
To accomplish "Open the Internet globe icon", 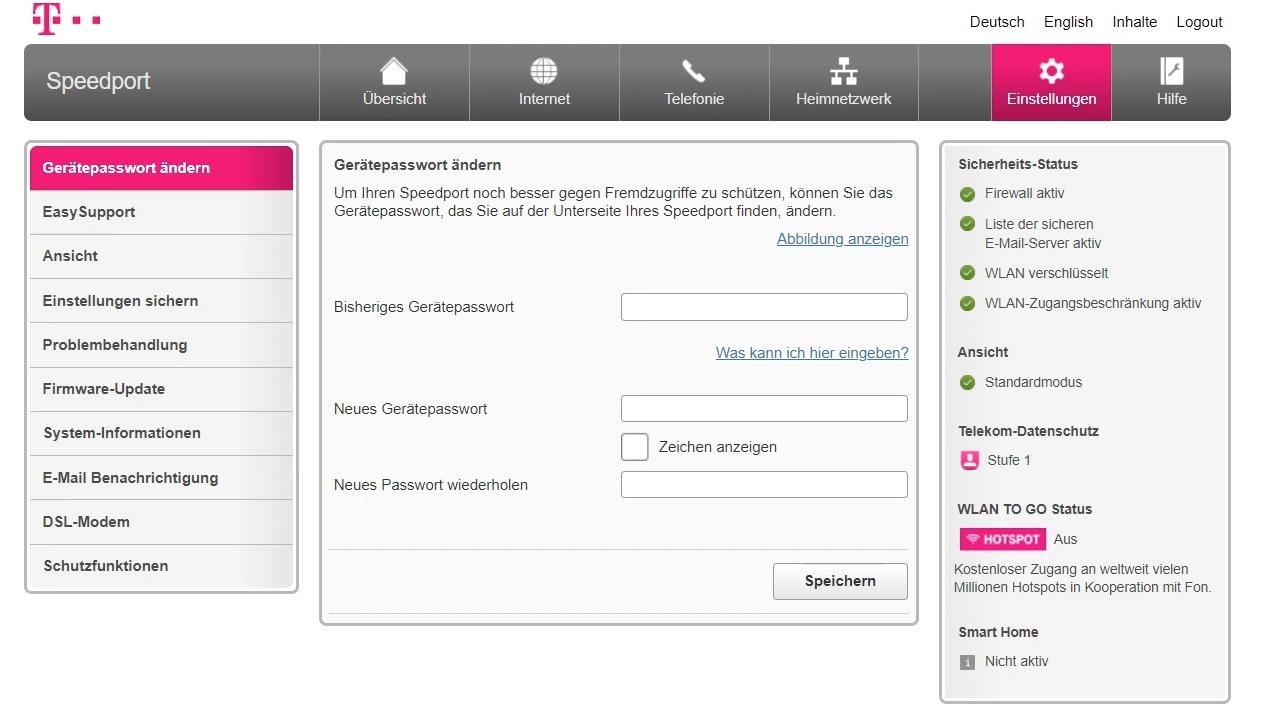I will tap(544, 71).
